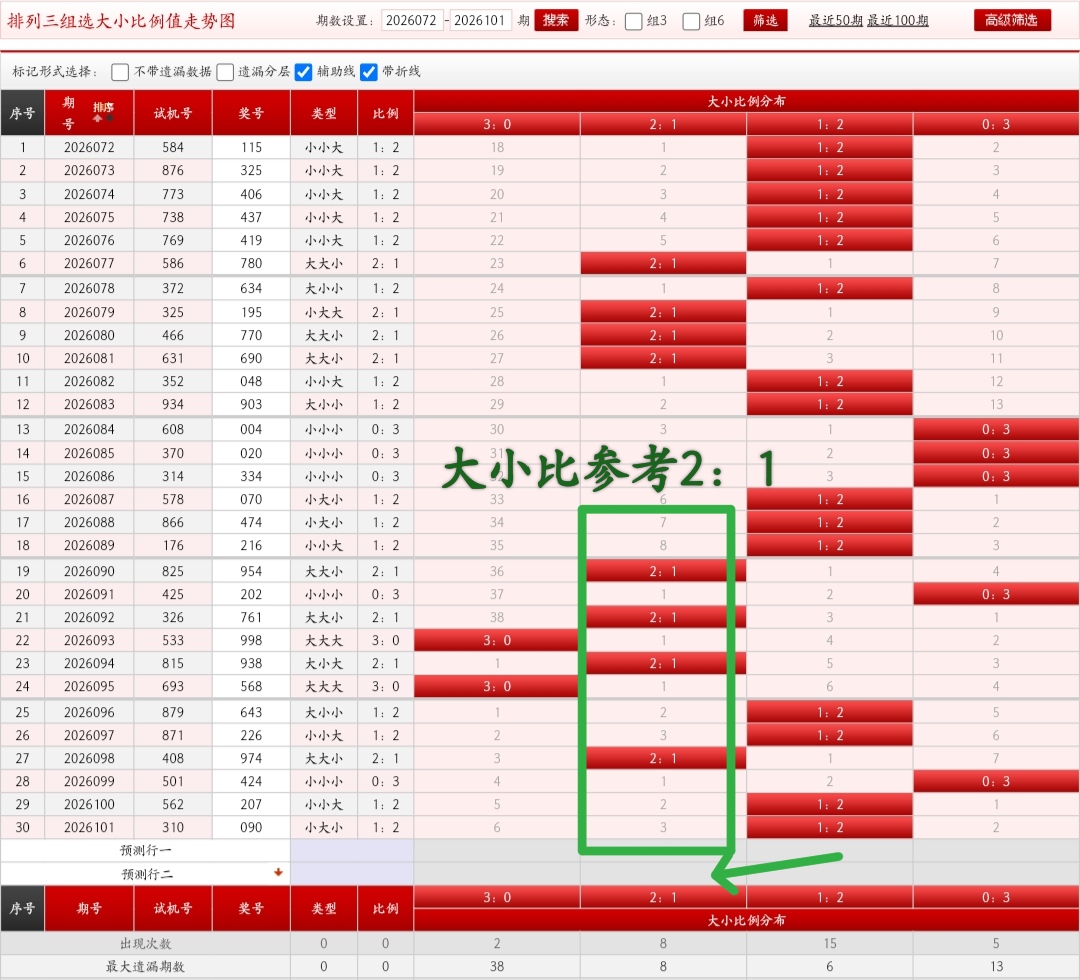This screenshot has height=980, width=1080.
Task: Open the 最近50期 view
Action: tap(835, 20)
